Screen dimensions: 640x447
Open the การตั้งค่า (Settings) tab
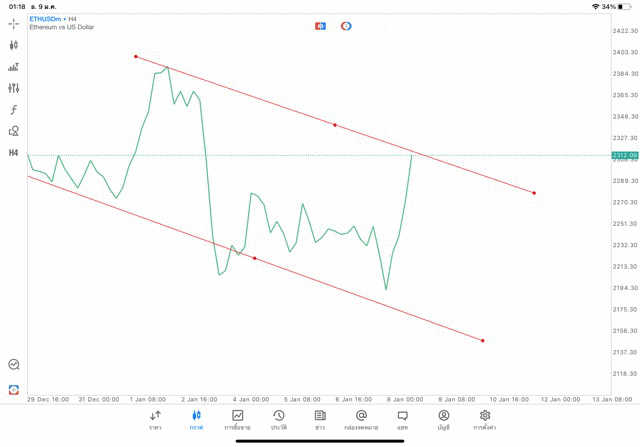(x=485, y=420)
